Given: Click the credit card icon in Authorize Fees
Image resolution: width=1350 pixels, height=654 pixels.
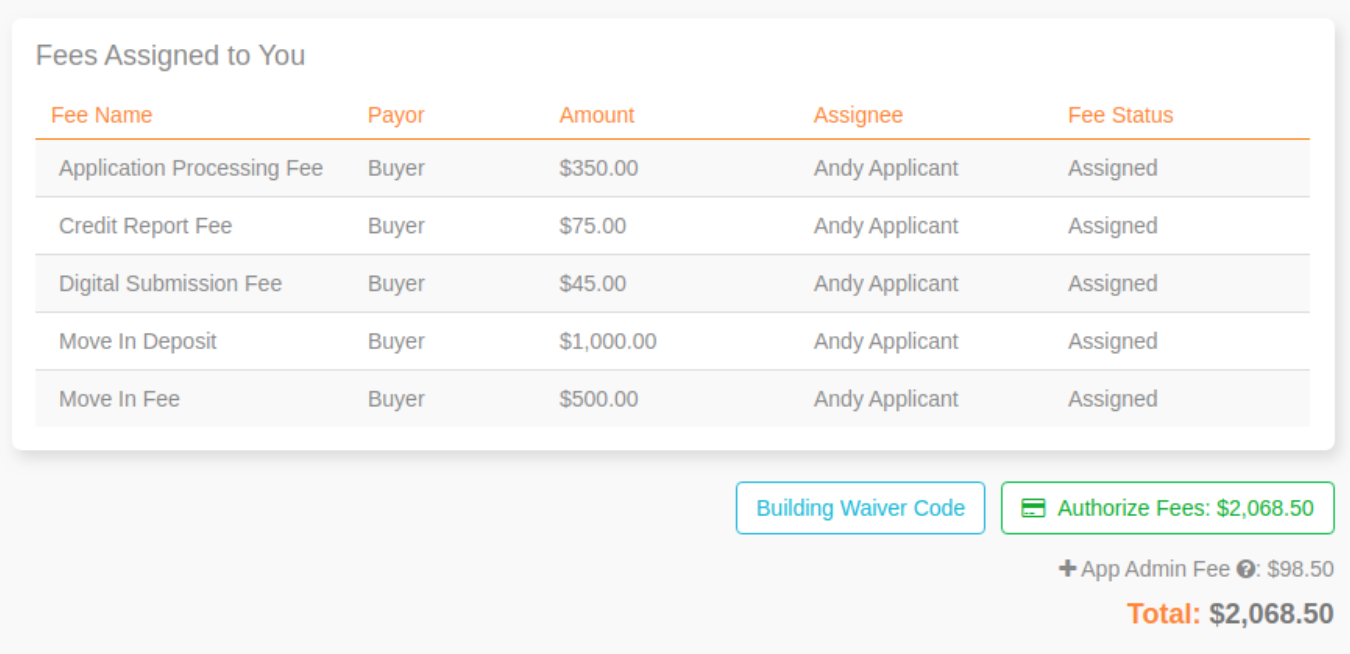Looking at the screenshot, I should (1033, 508).
